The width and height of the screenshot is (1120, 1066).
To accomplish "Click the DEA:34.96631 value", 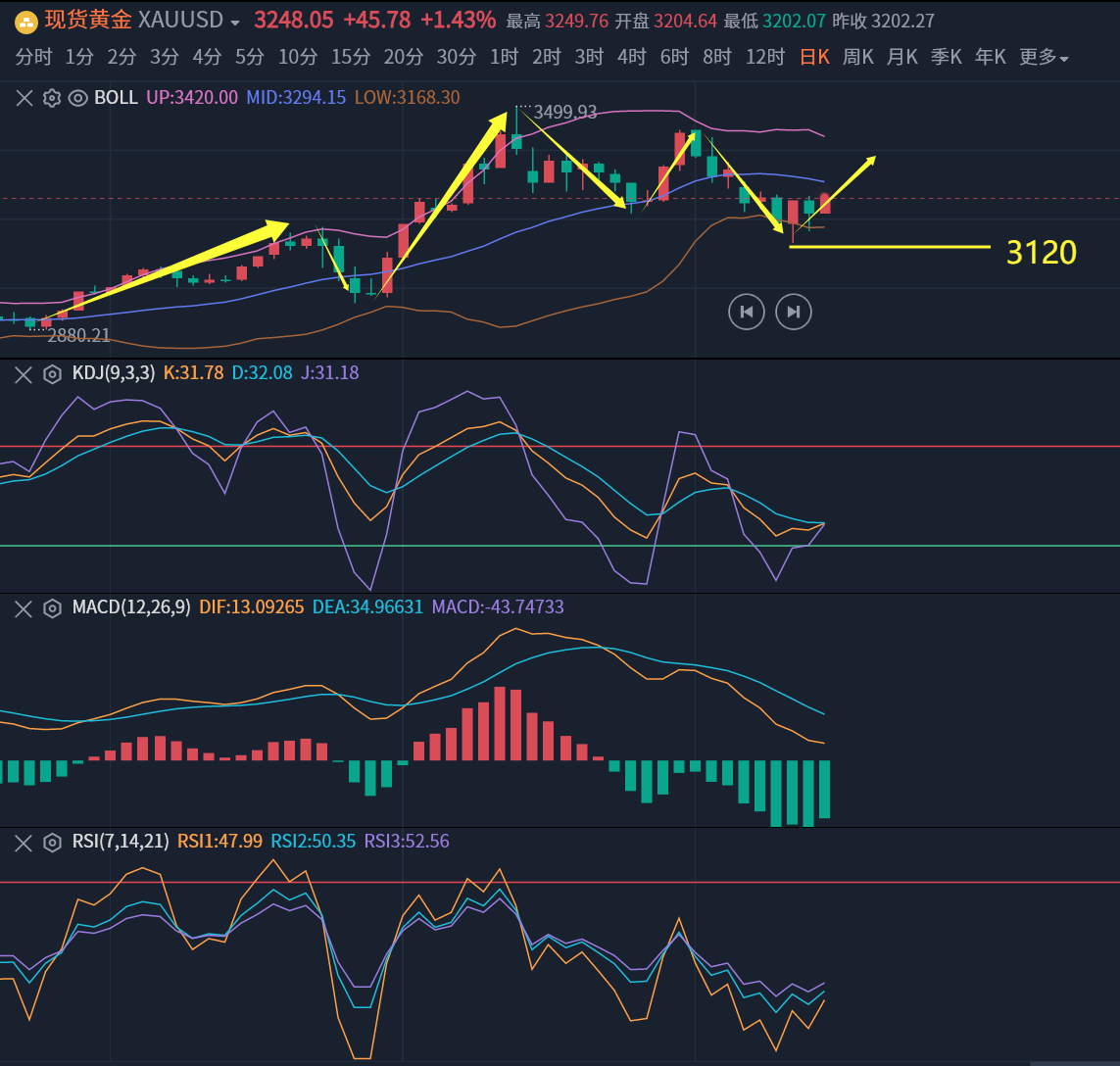I will pos(367,607).
